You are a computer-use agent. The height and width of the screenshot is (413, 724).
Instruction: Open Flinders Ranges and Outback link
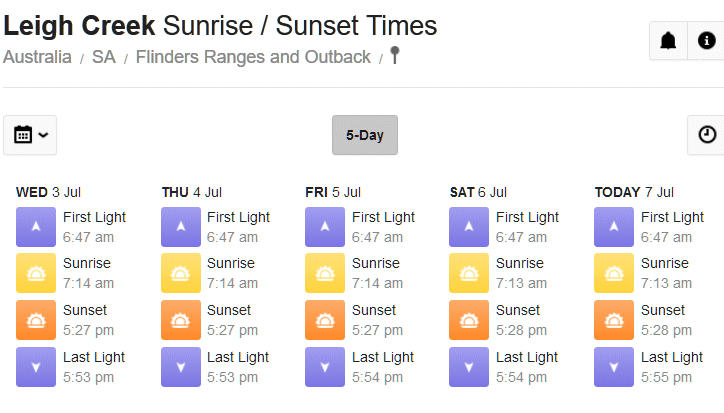[x=253, y=57]
